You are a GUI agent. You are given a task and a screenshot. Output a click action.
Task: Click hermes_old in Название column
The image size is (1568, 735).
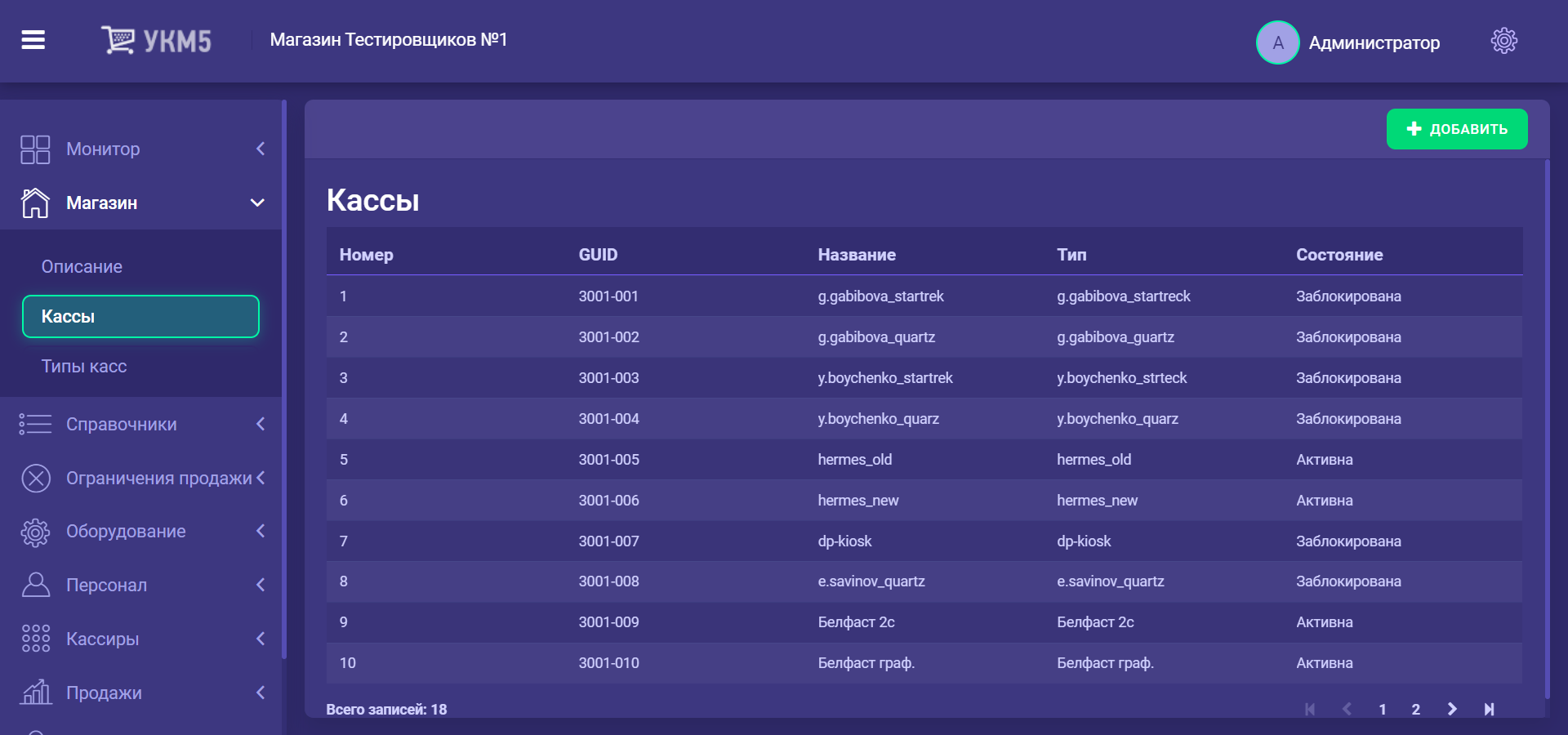click(x=854, y=460)
